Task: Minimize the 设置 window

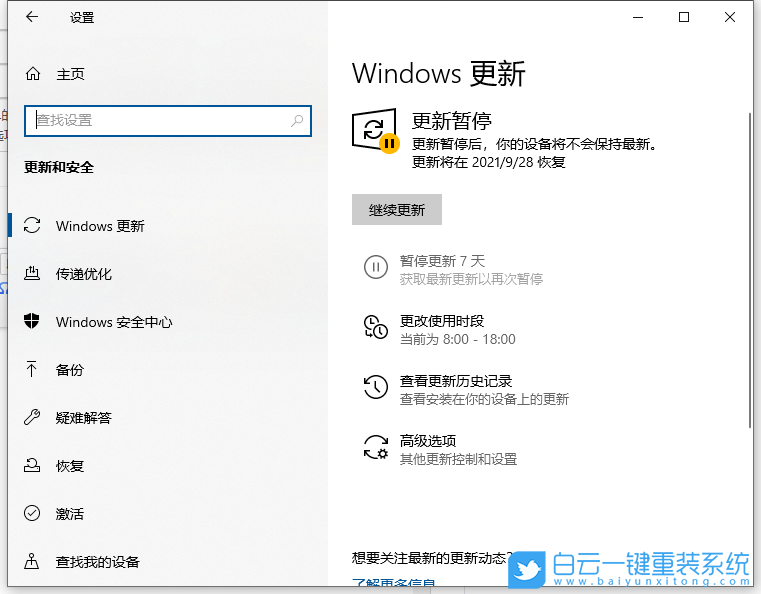Action: click(638, 17)
